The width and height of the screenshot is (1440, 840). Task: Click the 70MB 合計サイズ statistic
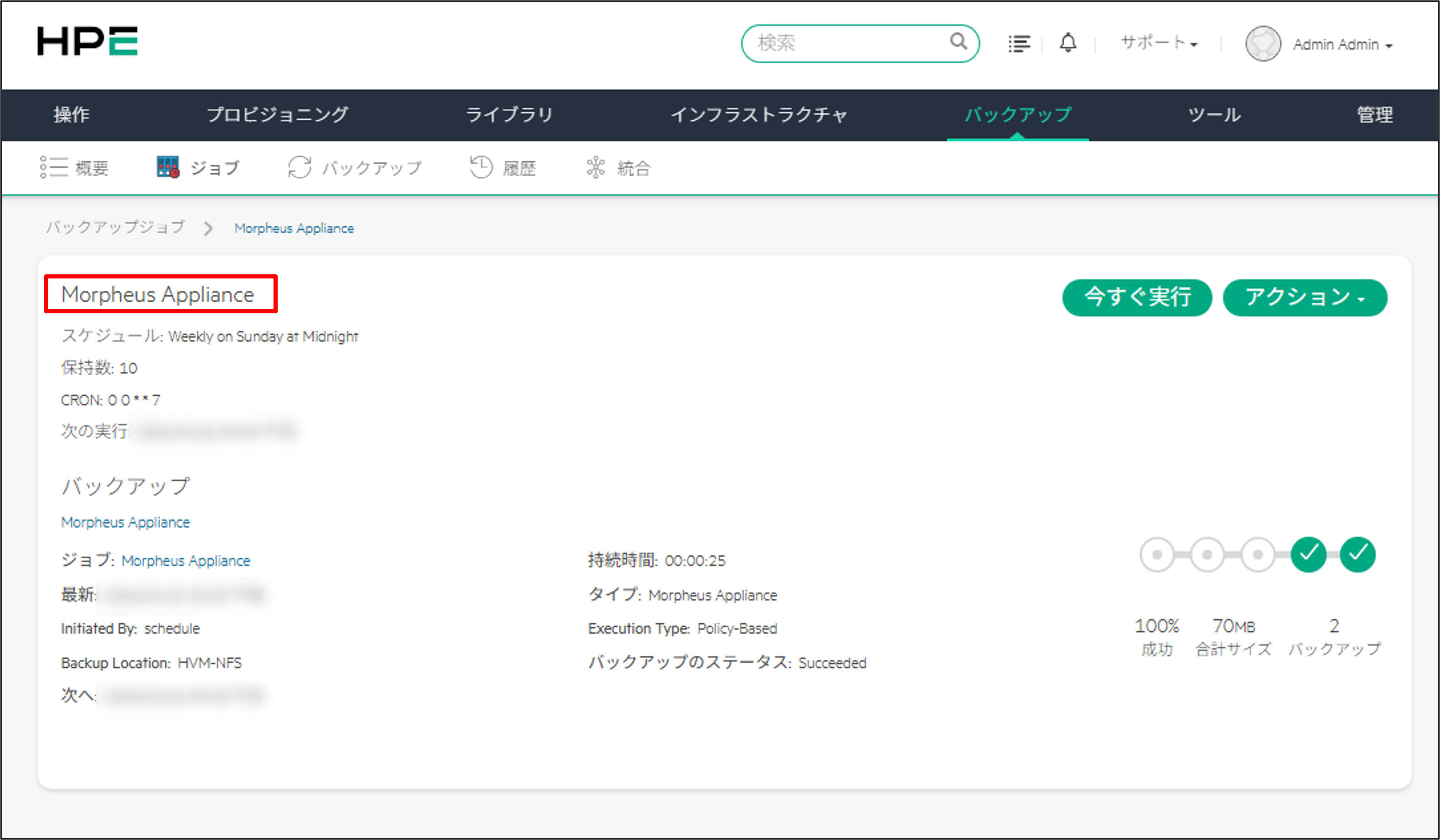point(1233,637)
